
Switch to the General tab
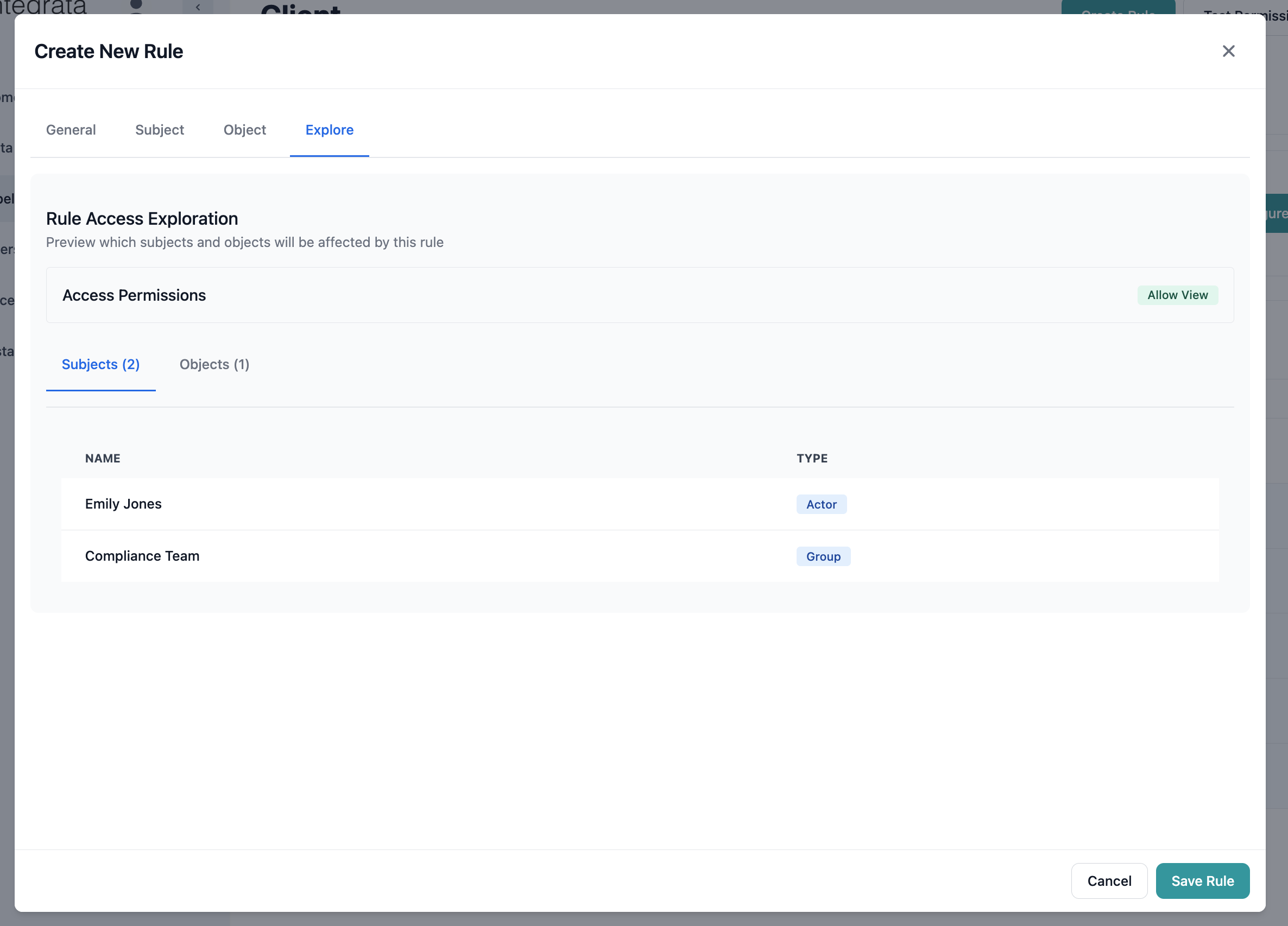point(71,130)
